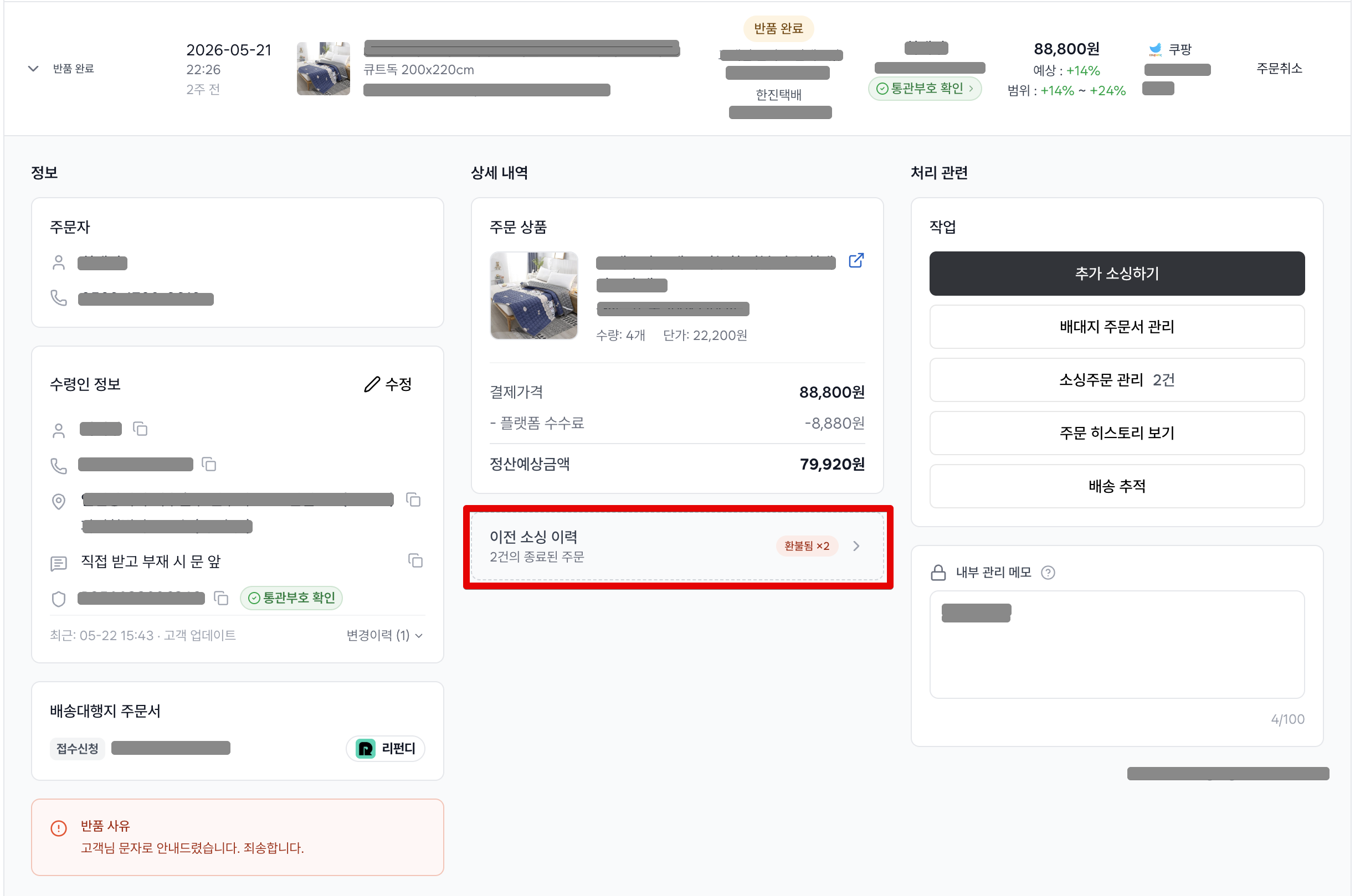
Task: Click into the internal memo text area
Action: pyautogui.click(x=1117, y=644)
